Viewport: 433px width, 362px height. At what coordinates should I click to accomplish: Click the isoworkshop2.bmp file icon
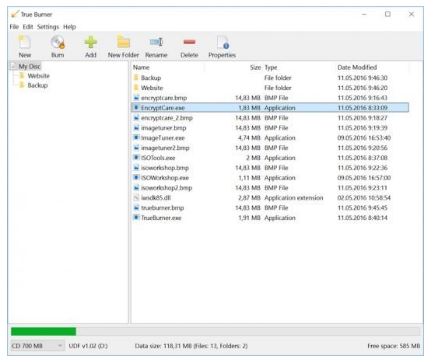coord(136,188)
